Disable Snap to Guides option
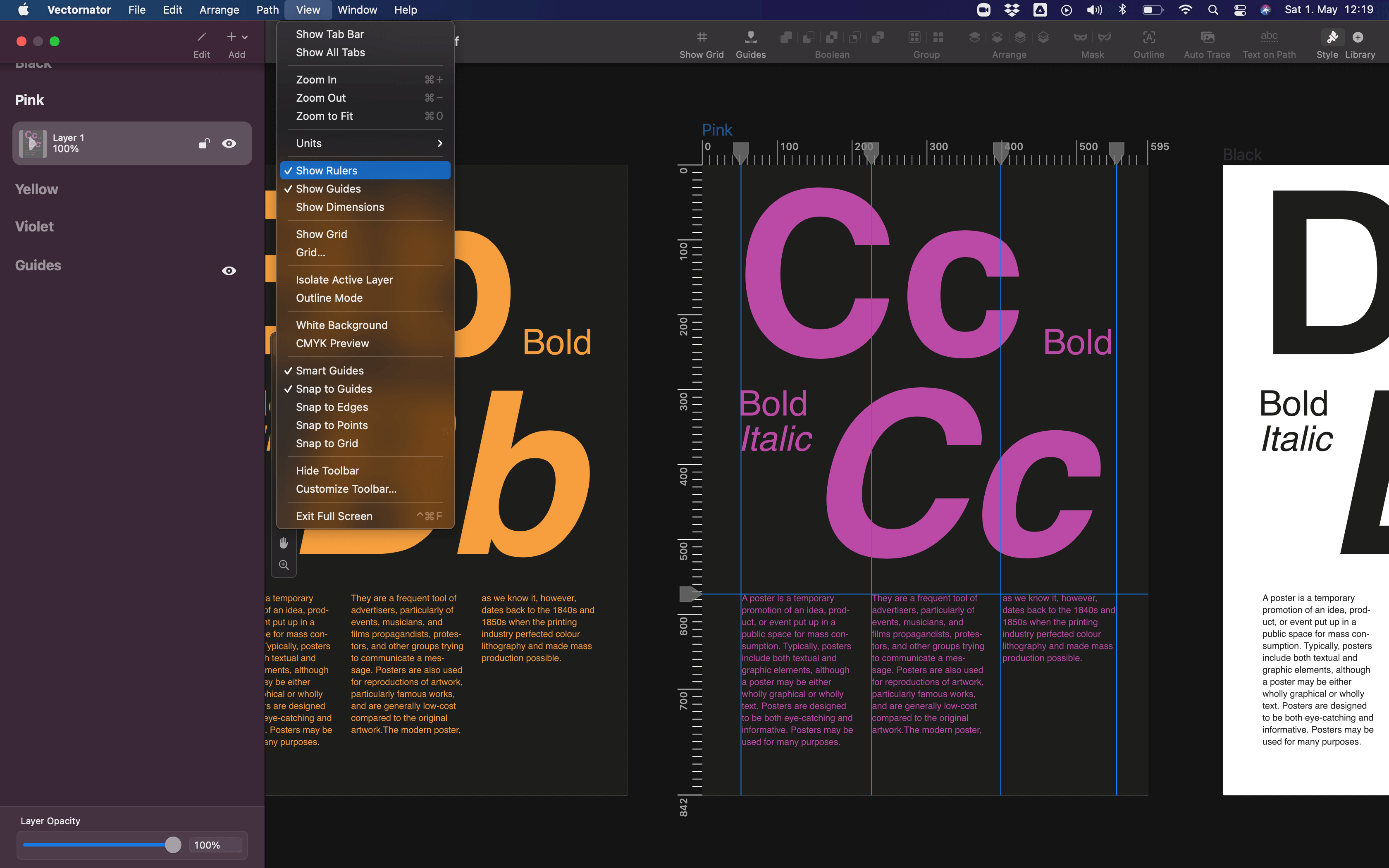Image resolution: width=1389 pixels, height=868 pixels. click(365, 389)
